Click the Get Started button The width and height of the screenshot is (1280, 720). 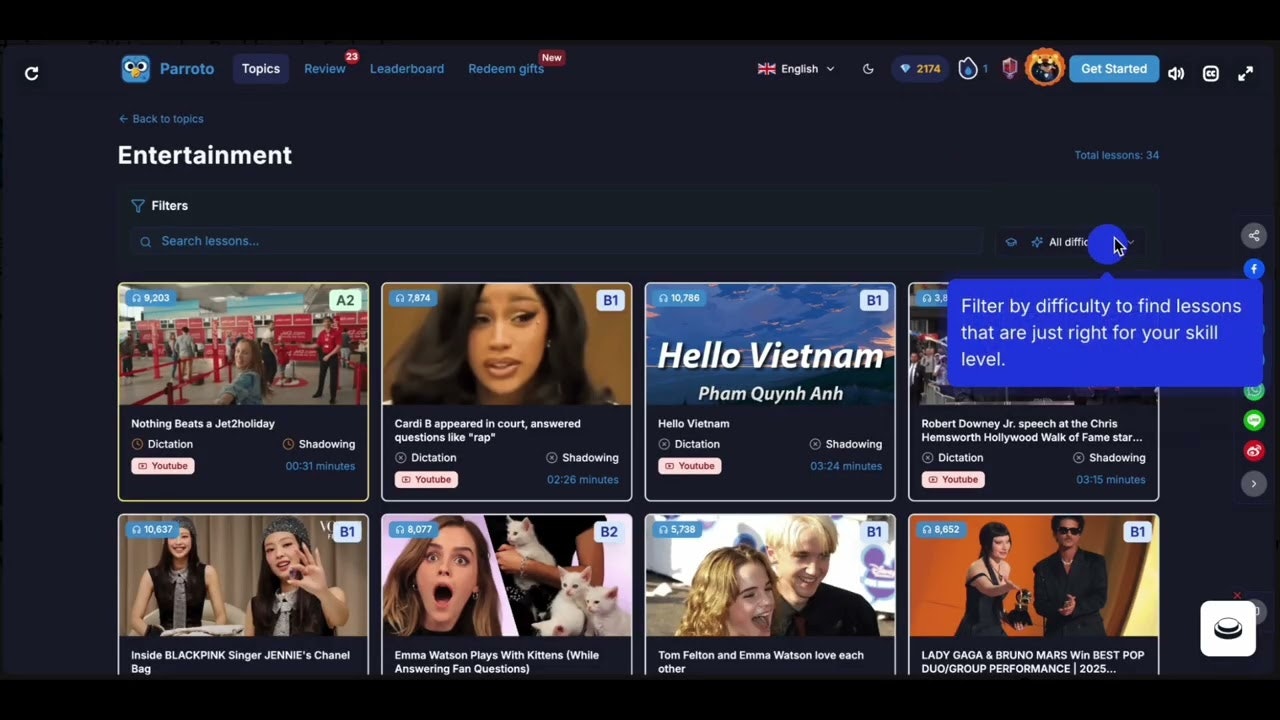click(1114, 69)
